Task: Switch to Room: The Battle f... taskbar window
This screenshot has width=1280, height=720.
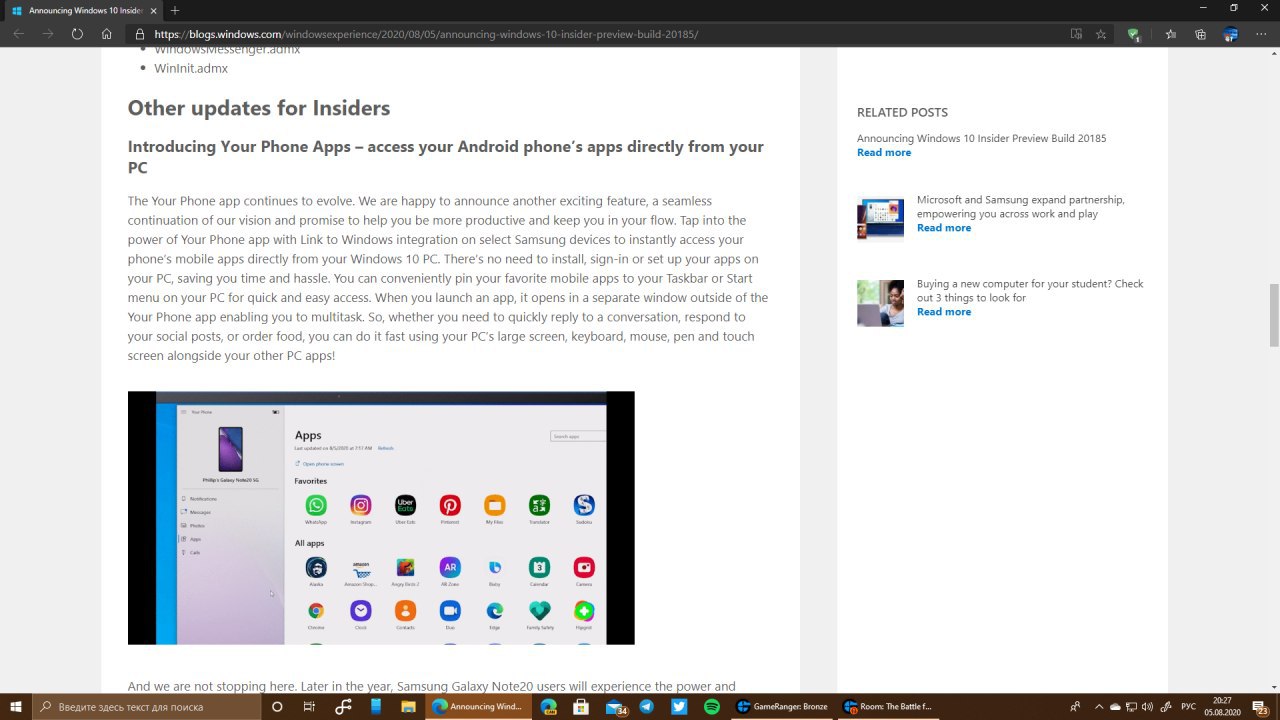Action: coord(889,706)
